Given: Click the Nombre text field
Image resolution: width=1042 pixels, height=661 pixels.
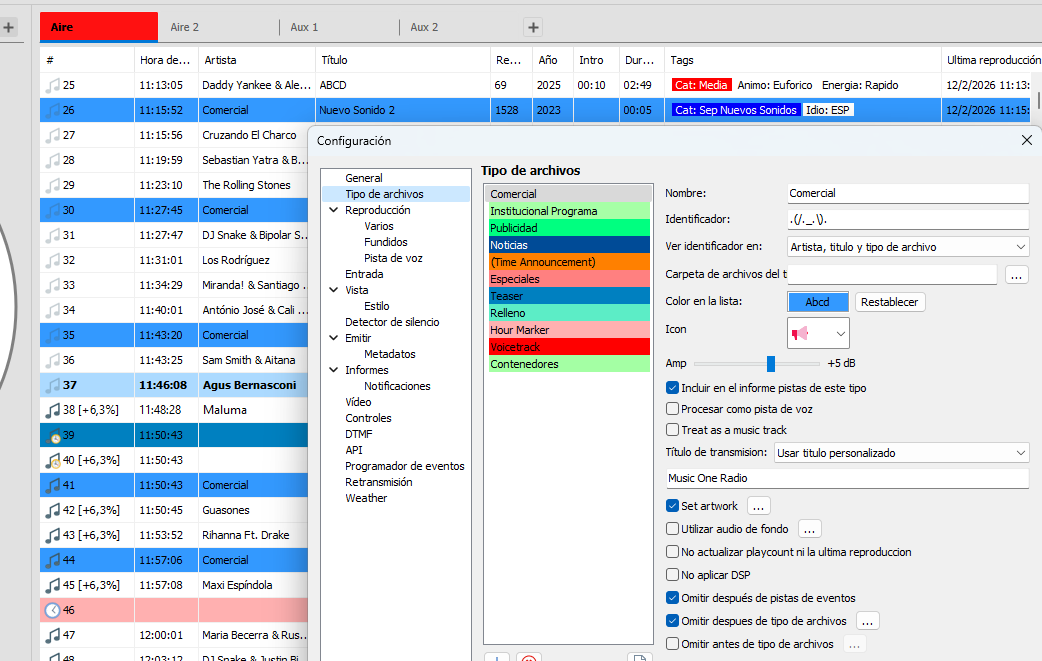Looking at the screenshot, I should click(x=907, y=193).
